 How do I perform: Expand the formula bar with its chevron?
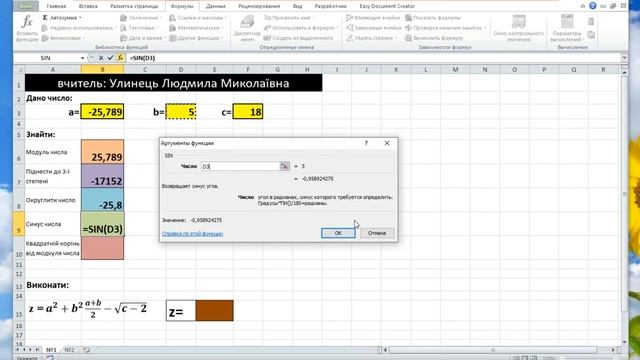pos(624,58)
